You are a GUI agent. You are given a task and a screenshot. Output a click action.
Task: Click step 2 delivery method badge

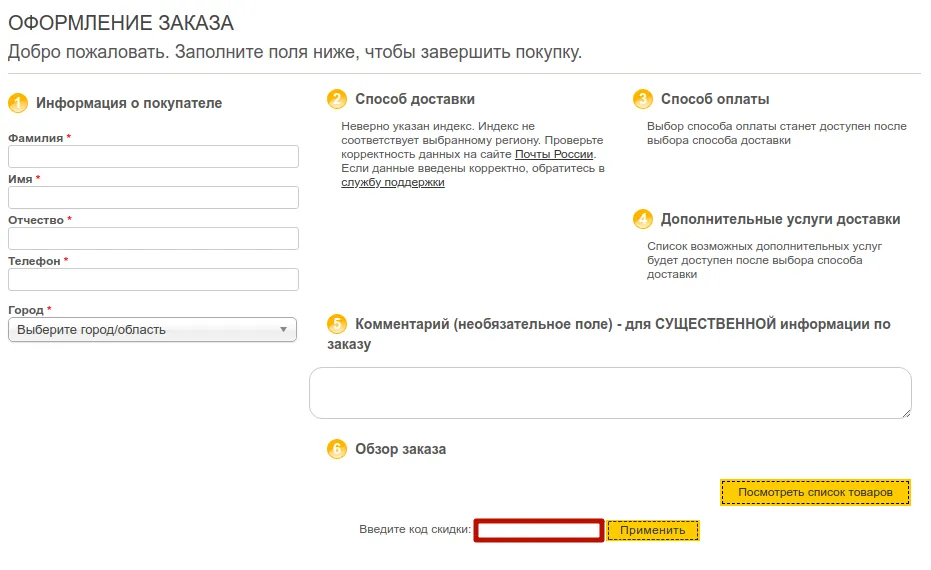337,99
